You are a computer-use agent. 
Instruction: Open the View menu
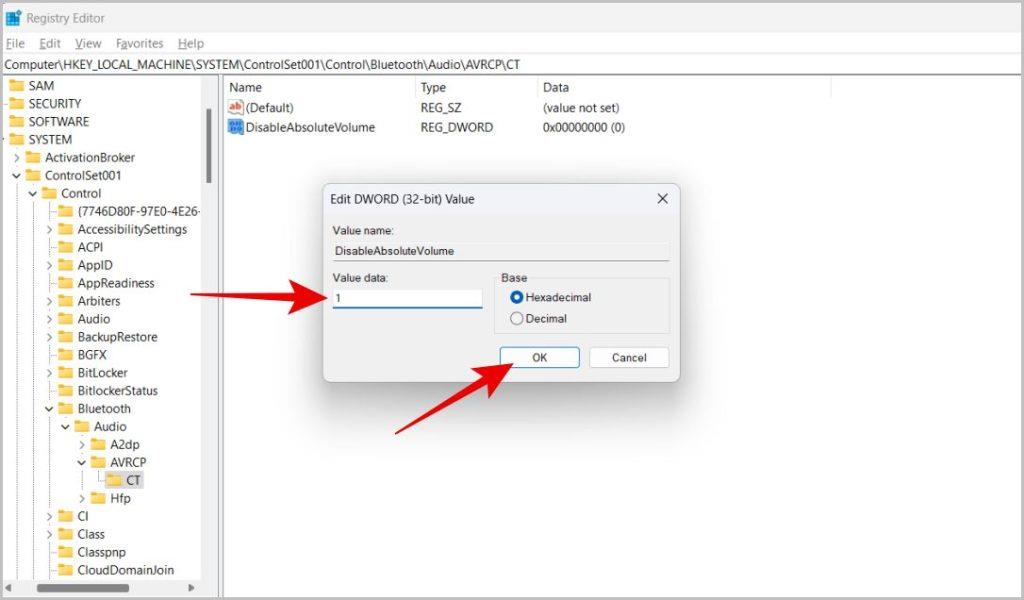[88, 43]
